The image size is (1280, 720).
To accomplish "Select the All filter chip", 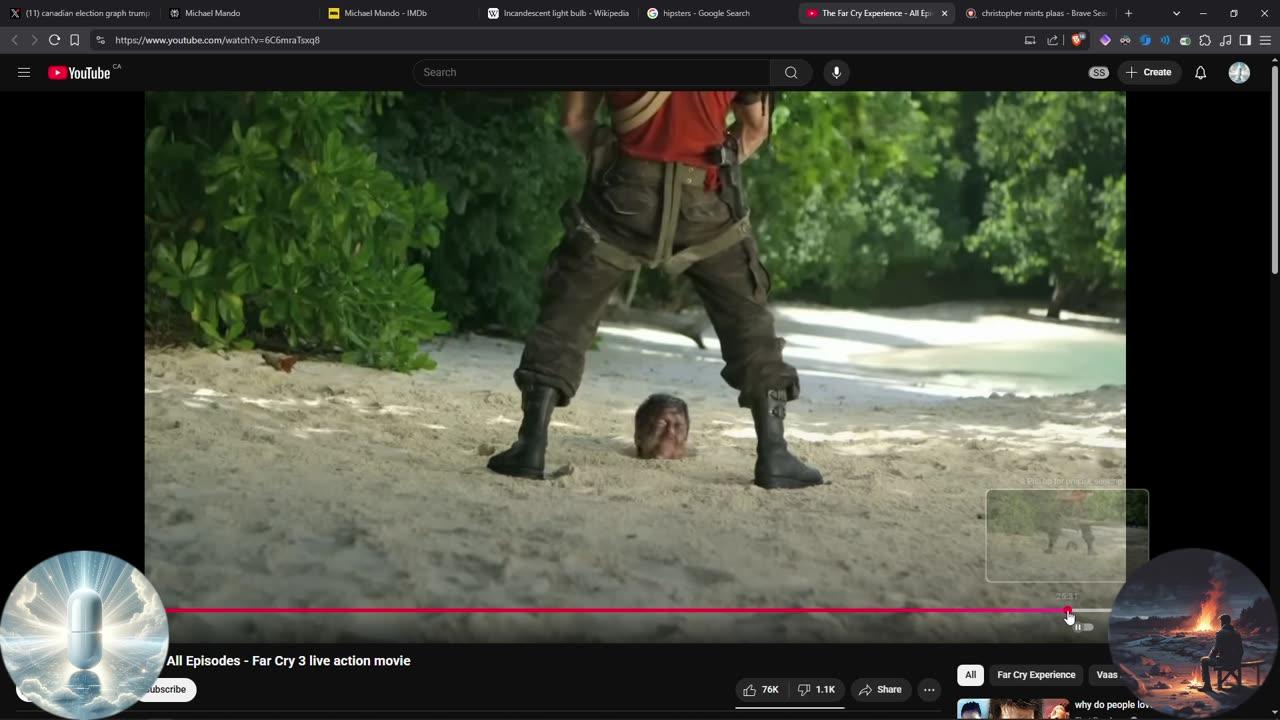I will coord(970,675).
